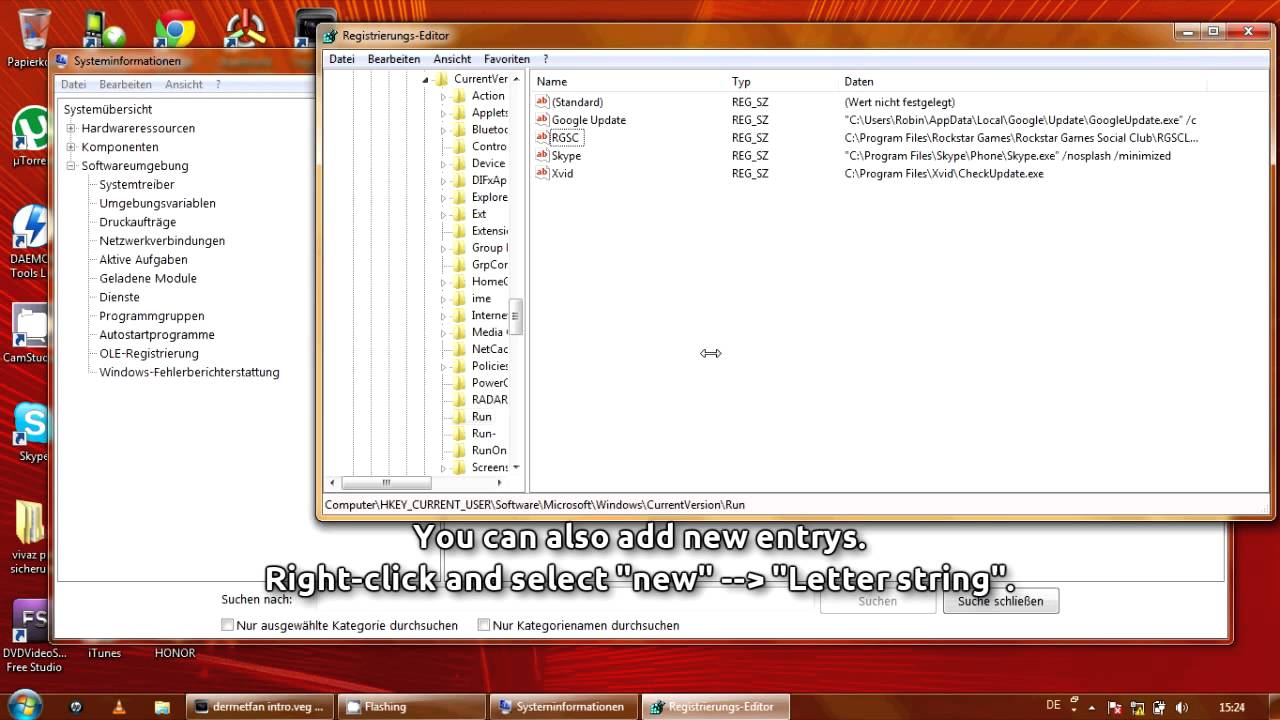Click the registry tree horizontal scrollbar thumb
Image resolution: width=1280 pixels, height=720 pixels.
(385, 483)
